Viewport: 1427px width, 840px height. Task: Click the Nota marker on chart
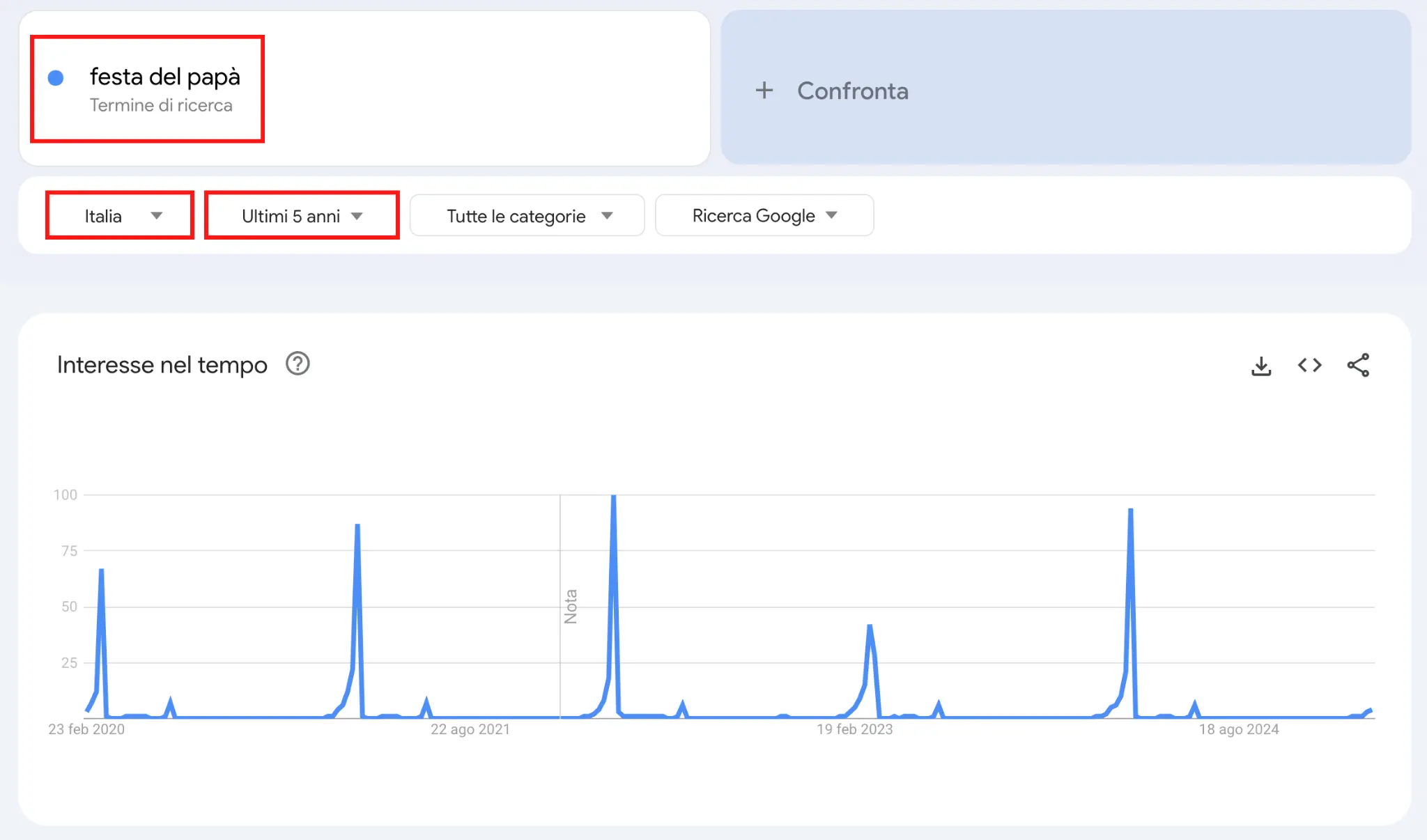[x=571, y=606]
